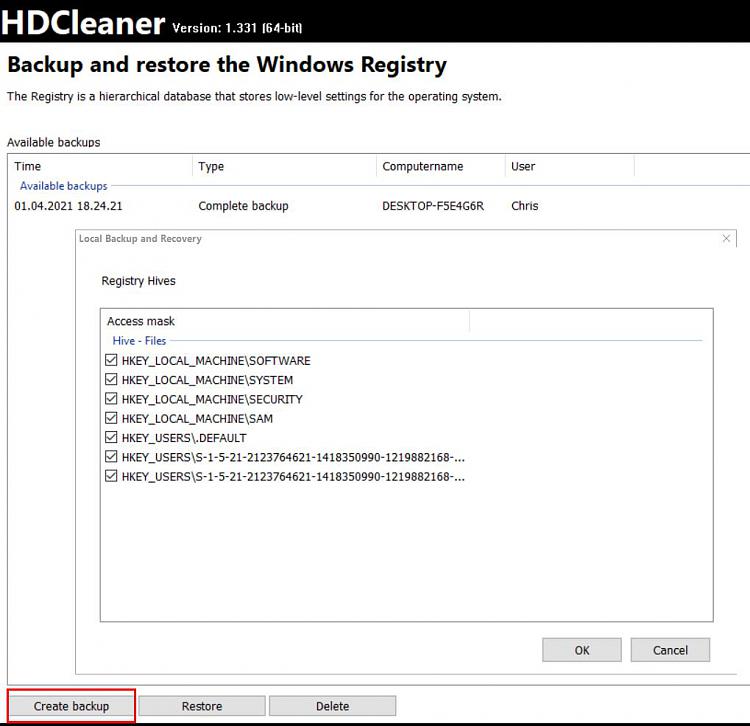The width and height of the screenshot is (750, 726).
Task: Cancel the Local Backup and Recovery dialog
Action: [x=670, y=650]
